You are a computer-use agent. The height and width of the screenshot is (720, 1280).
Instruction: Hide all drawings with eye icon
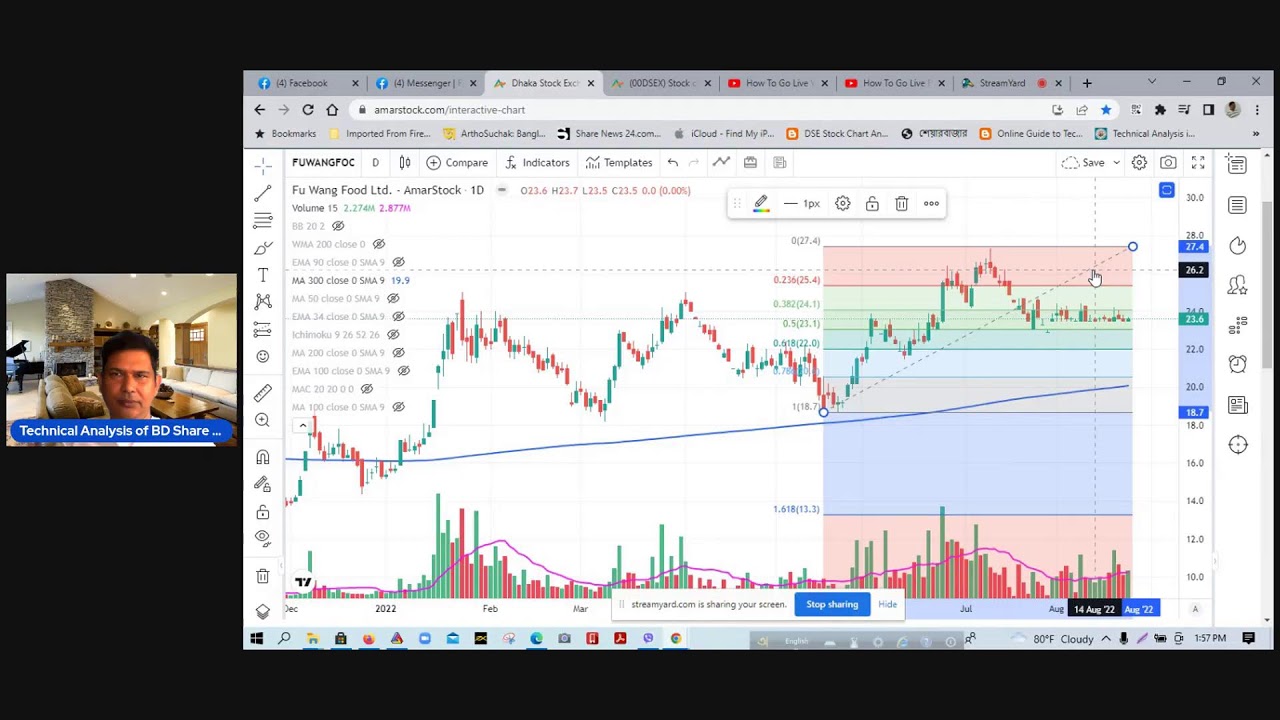click(263, 538)
